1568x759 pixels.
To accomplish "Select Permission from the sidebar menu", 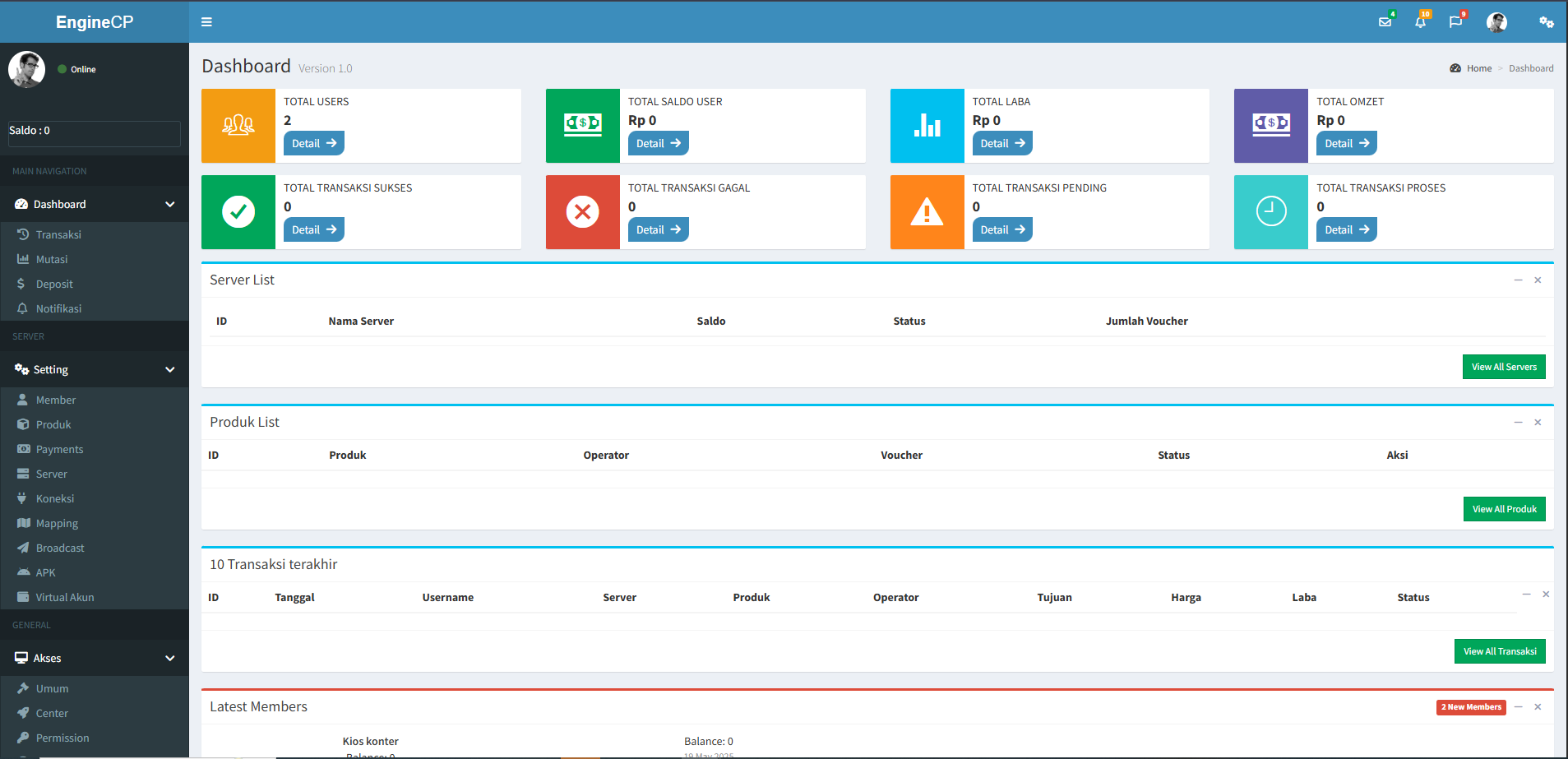I will point(63,738).
